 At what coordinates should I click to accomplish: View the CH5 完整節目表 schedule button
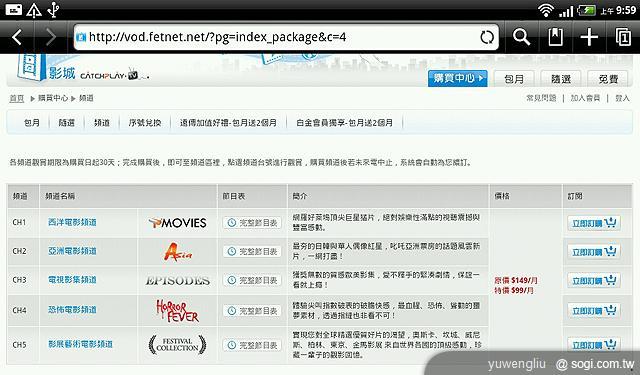click(x=252, y=345)
